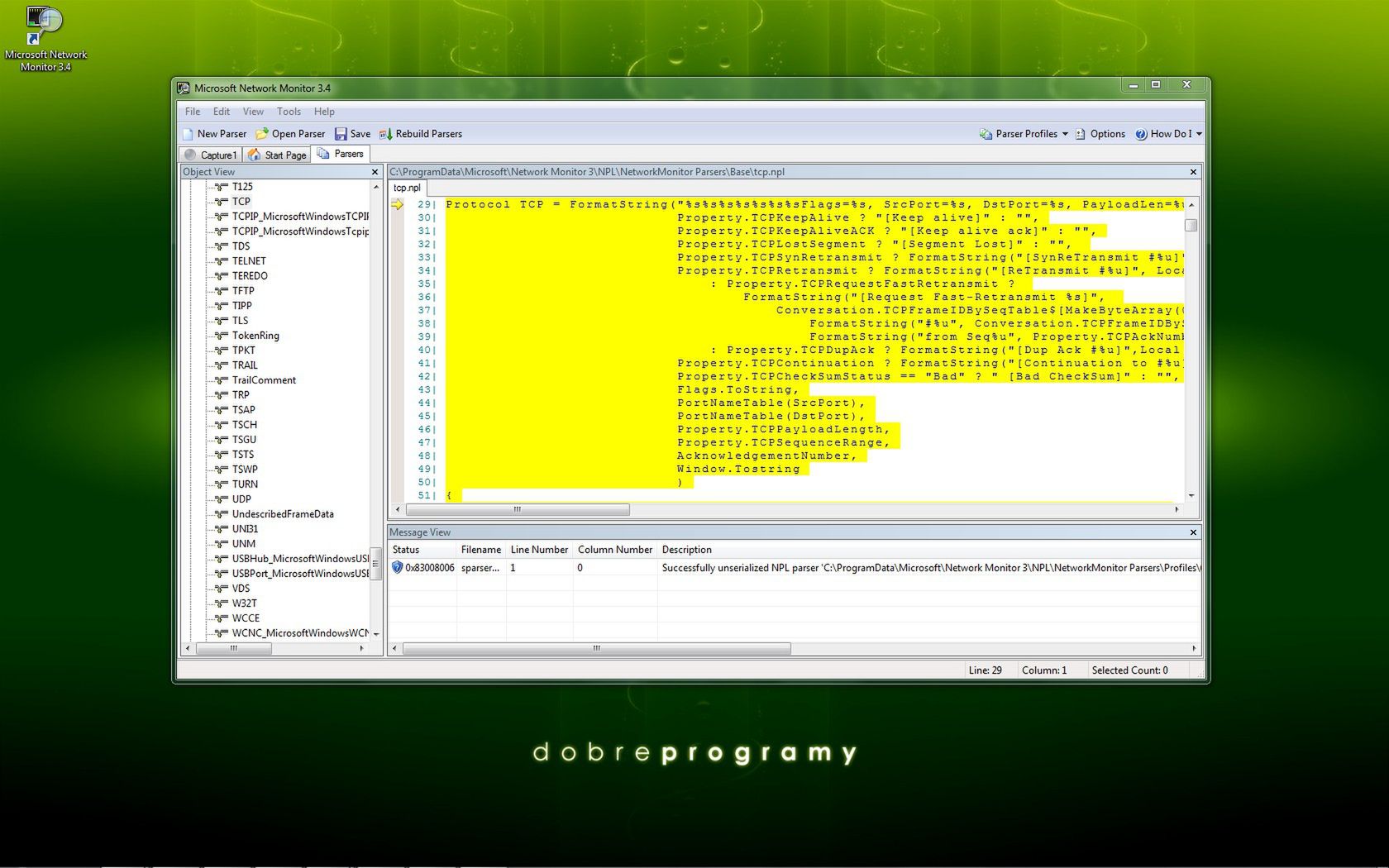Image resolution: width=1389 pixels, height=868 pixels.
Task: Select the TrailComment protocol icon
Action: coord(222,380)
